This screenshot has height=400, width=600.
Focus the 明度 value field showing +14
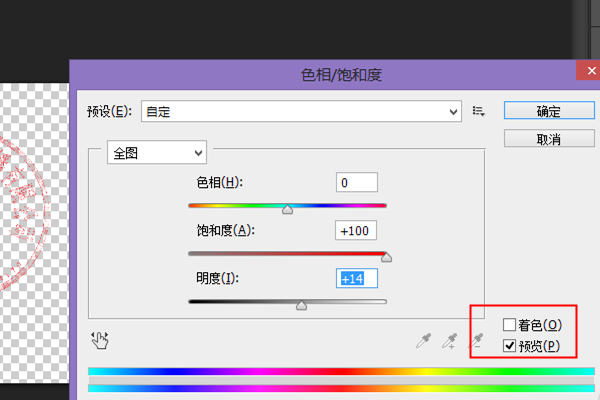(x=357, y=278)
